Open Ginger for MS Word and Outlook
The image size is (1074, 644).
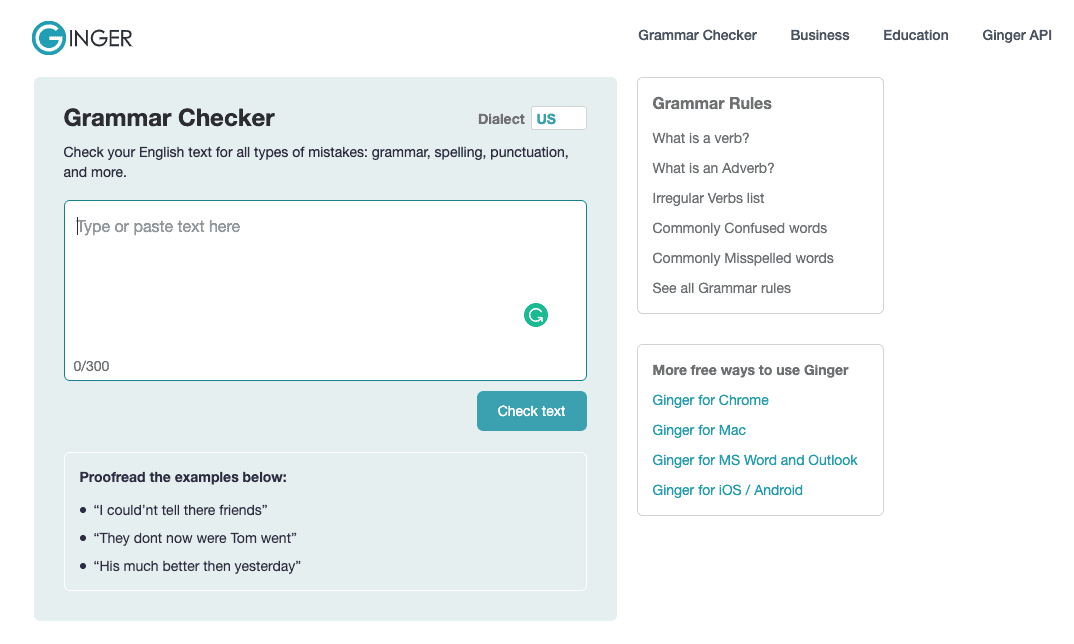pyautogui.click(x=754, y=460)
